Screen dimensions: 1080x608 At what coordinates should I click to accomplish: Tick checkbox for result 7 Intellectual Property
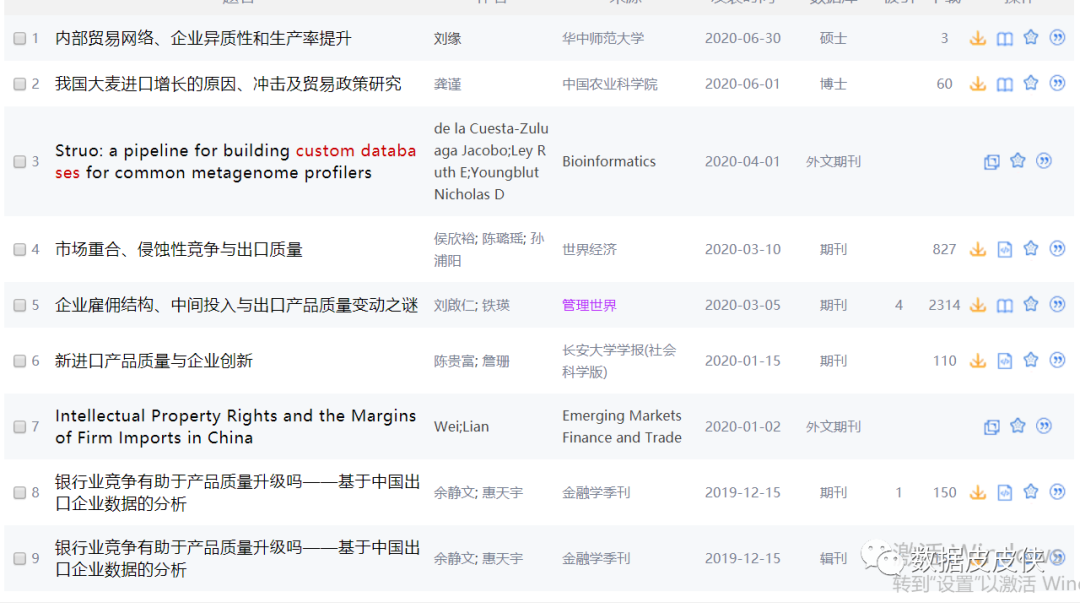tap(20, 427)
